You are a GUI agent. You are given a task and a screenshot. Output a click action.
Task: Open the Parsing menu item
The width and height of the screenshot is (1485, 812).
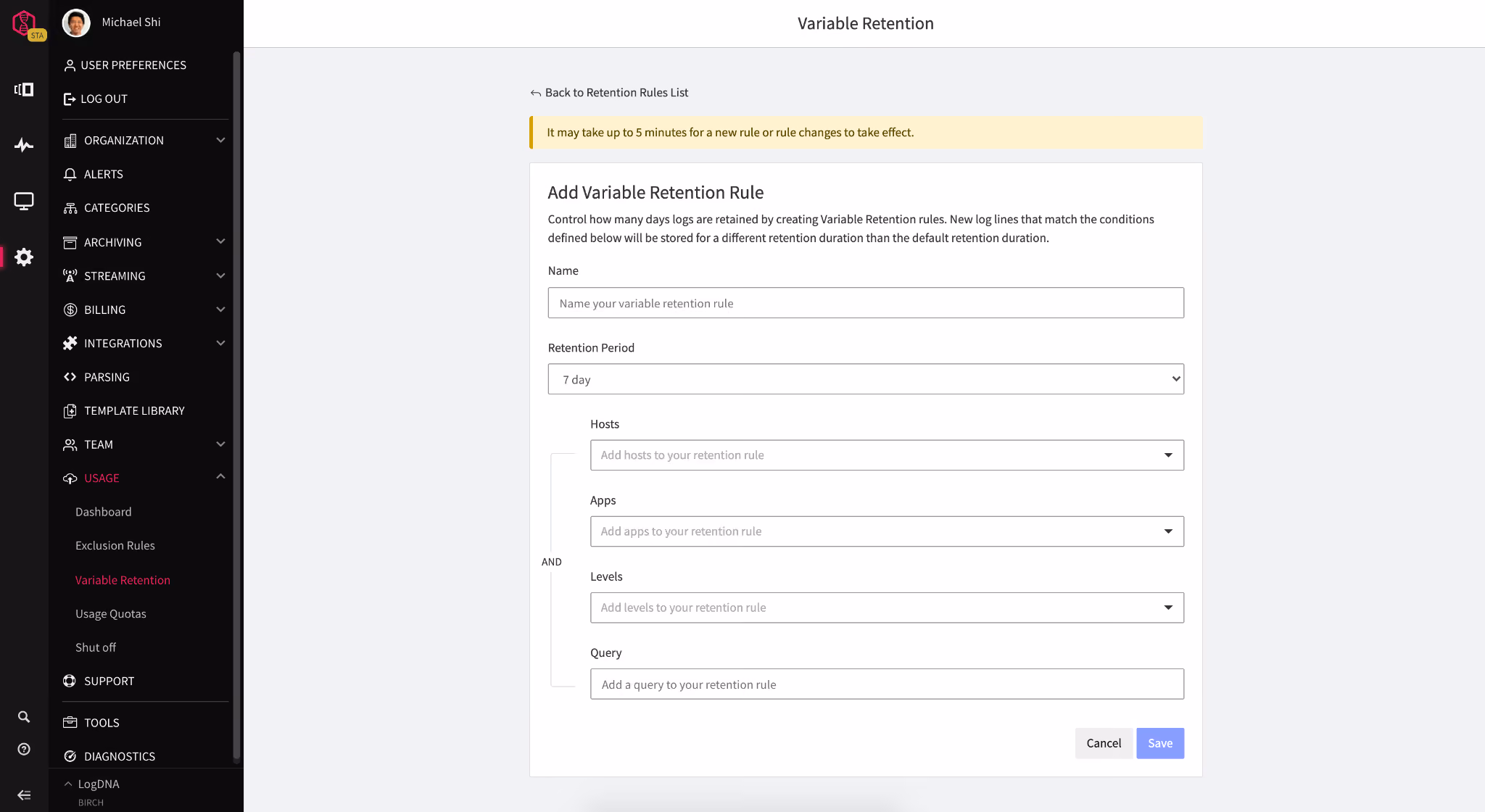[107, 377]
